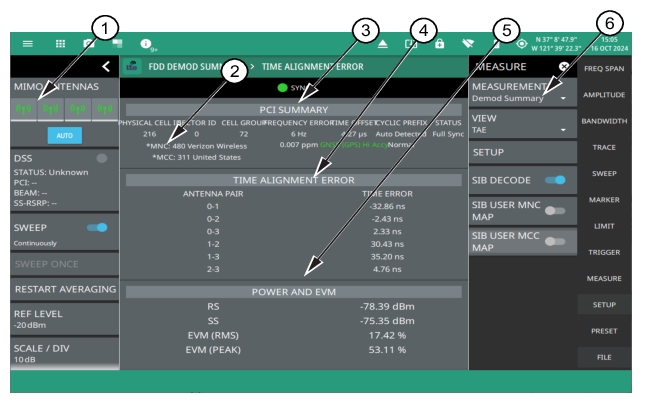Toggle the DSS switch

click(100, 158)
